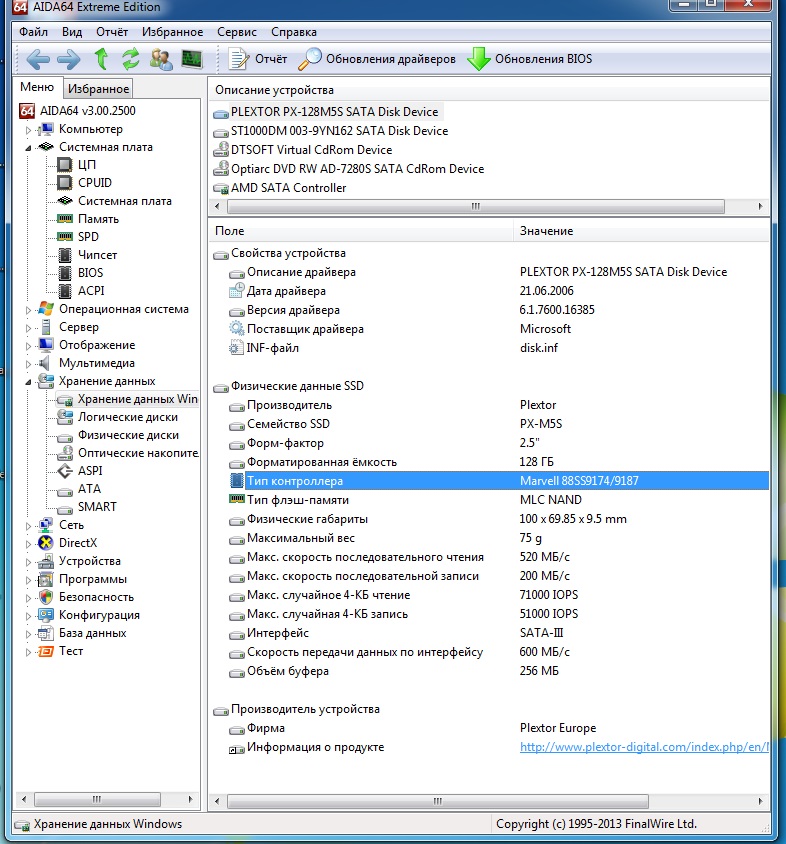
Task: Switch to the Избранное tab
Action: click(x=99, y=89)
